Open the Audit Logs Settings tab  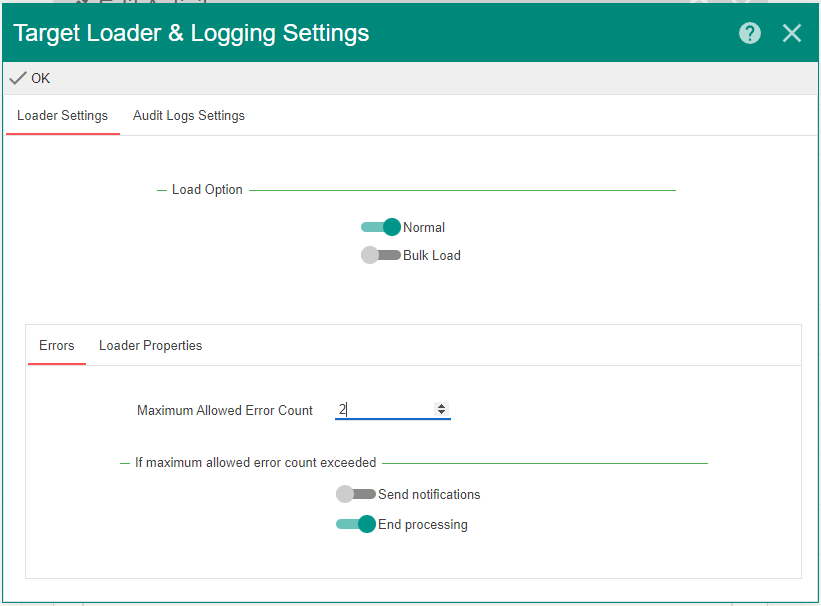point(189,115)
